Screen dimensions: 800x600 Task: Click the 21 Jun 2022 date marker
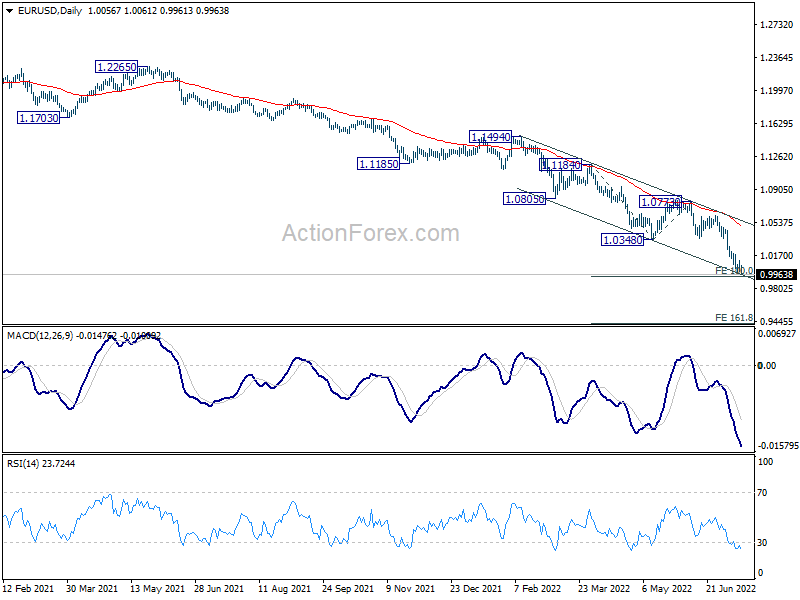tap(731, 588)
